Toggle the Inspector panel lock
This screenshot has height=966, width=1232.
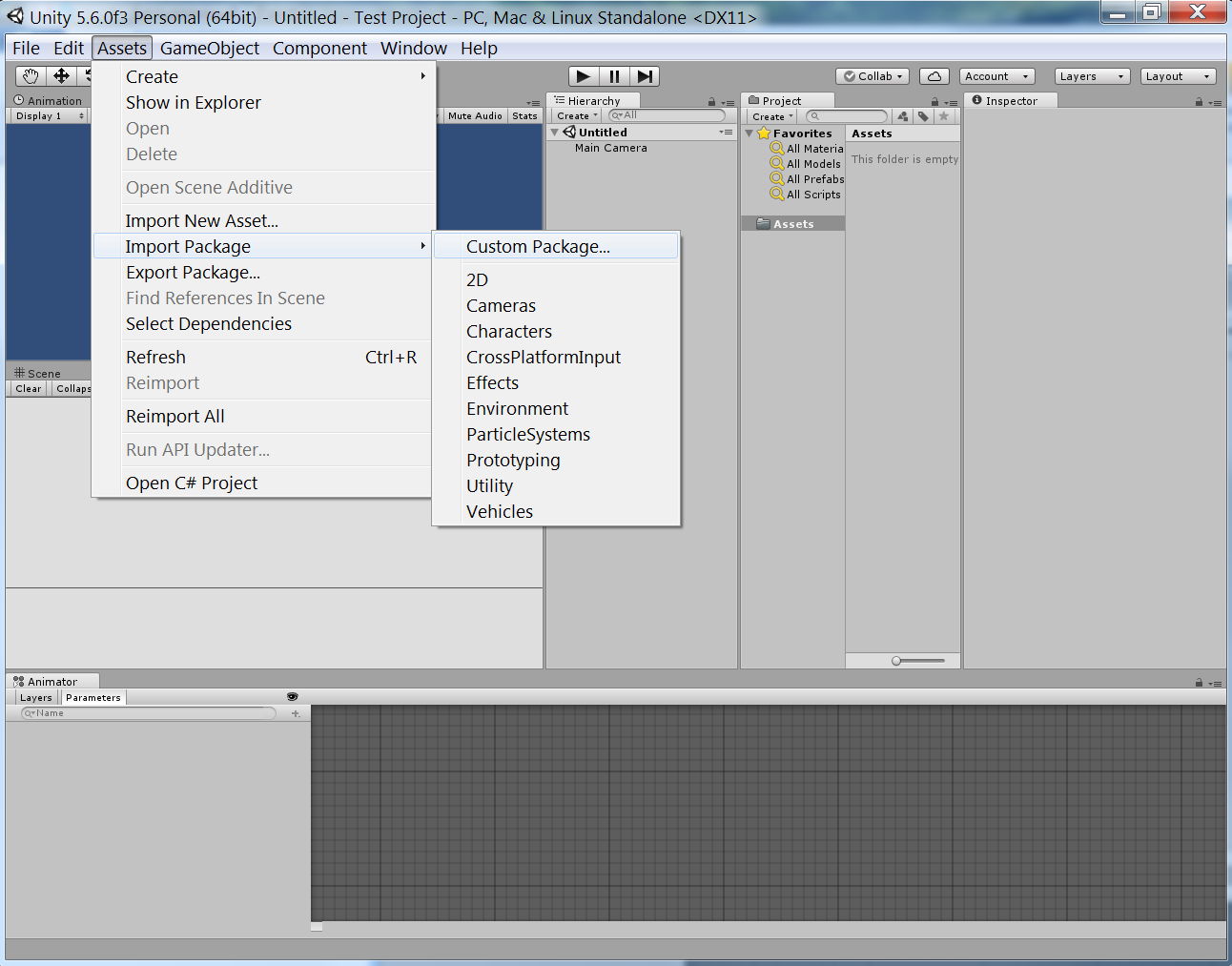pos(1199,102)
